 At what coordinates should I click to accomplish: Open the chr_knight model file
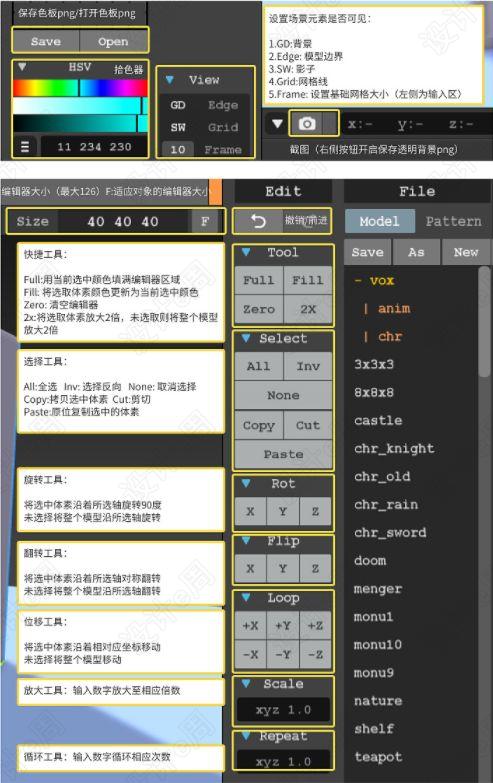click(394, 448)
